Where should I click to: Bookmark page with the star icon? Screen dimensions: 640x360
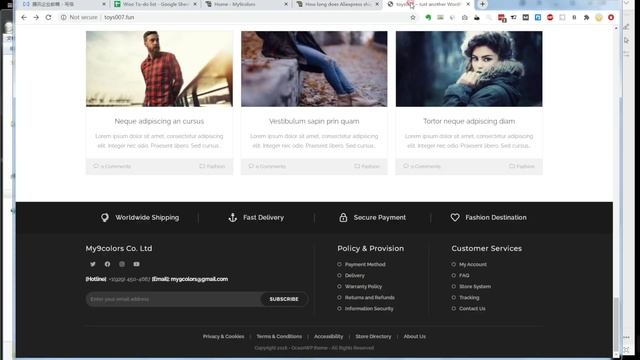click(x=413, y=18)
